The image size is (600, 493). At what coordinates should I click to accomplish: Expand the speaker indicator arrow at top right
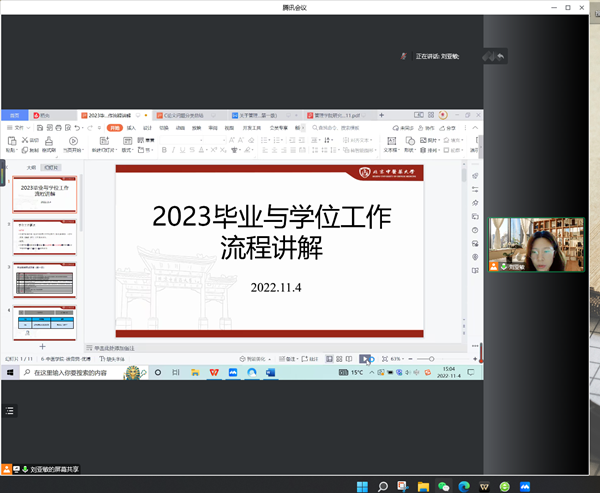click(x=499, y=56)
